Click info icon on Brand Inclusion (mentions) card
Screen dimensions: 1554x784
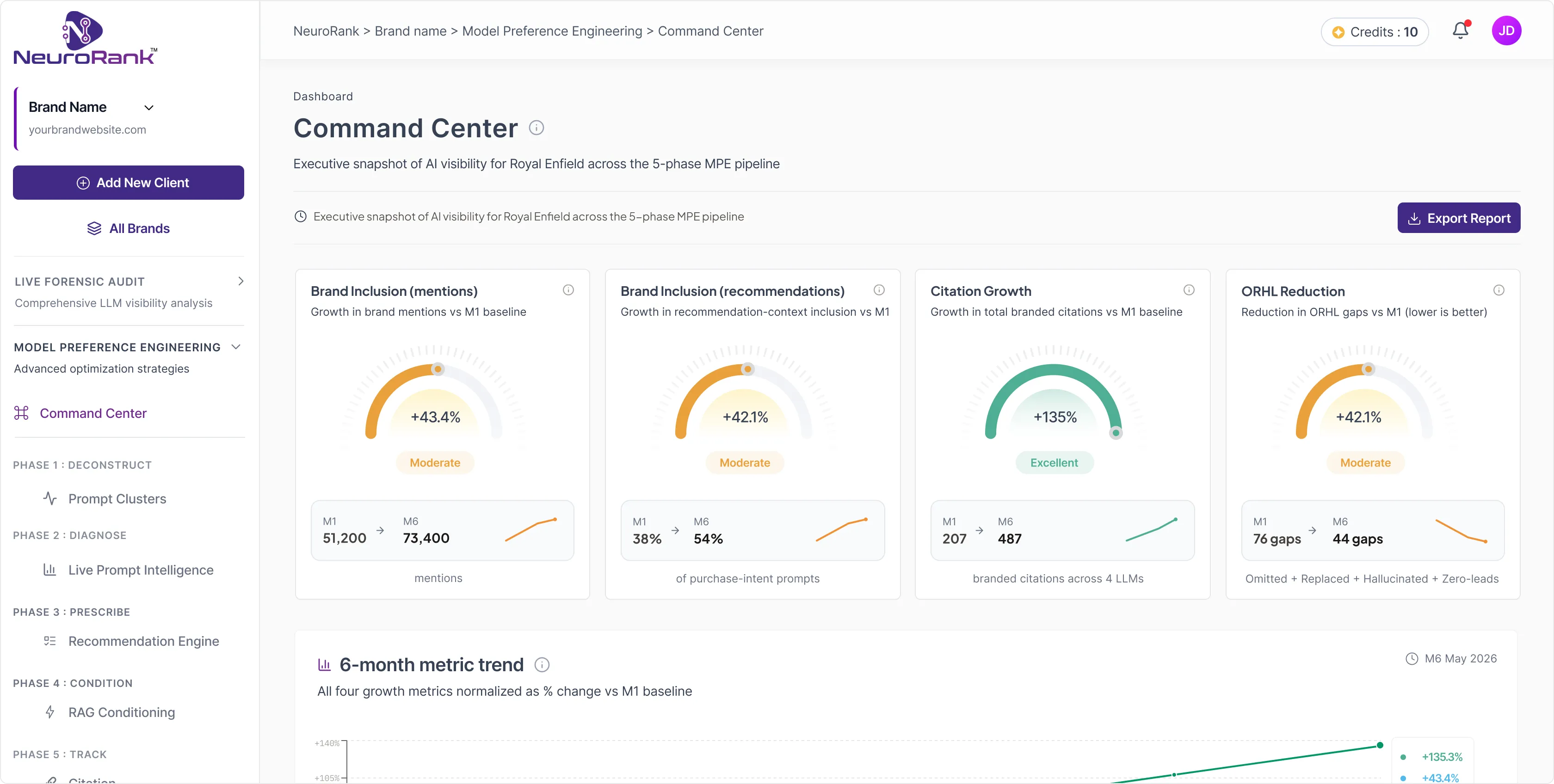[568, 290]
